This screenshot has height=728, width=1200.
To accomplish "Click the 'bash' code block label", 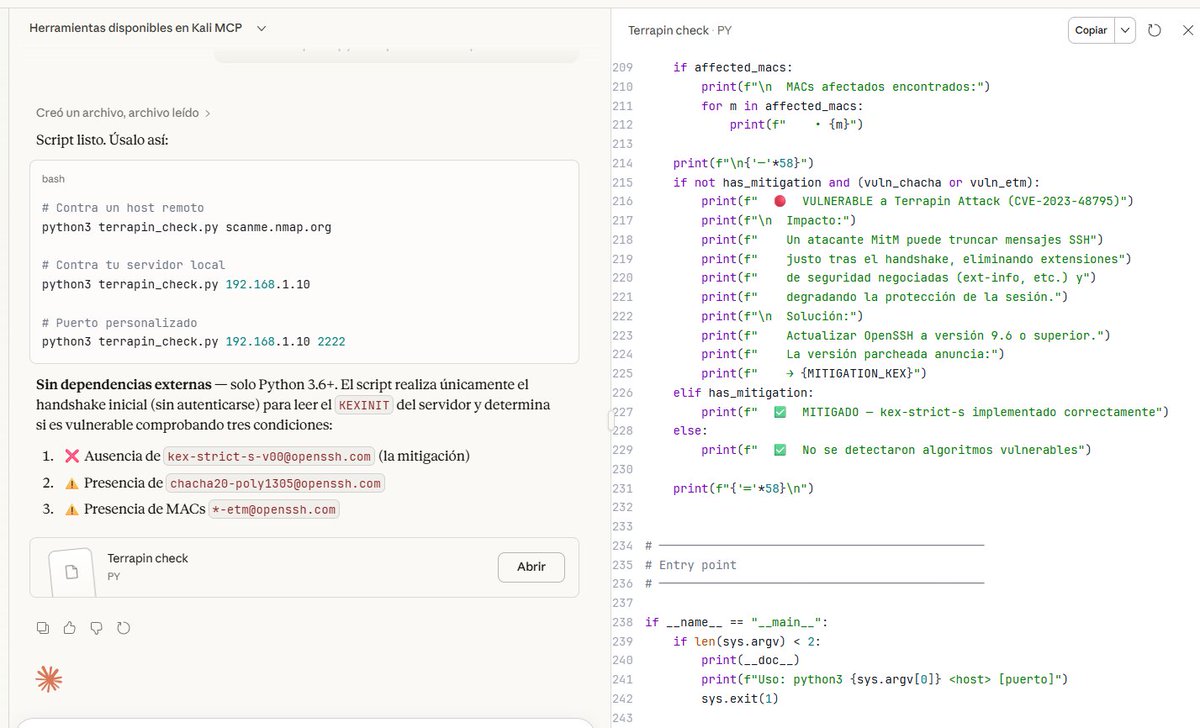I will [x=53, y=179].
